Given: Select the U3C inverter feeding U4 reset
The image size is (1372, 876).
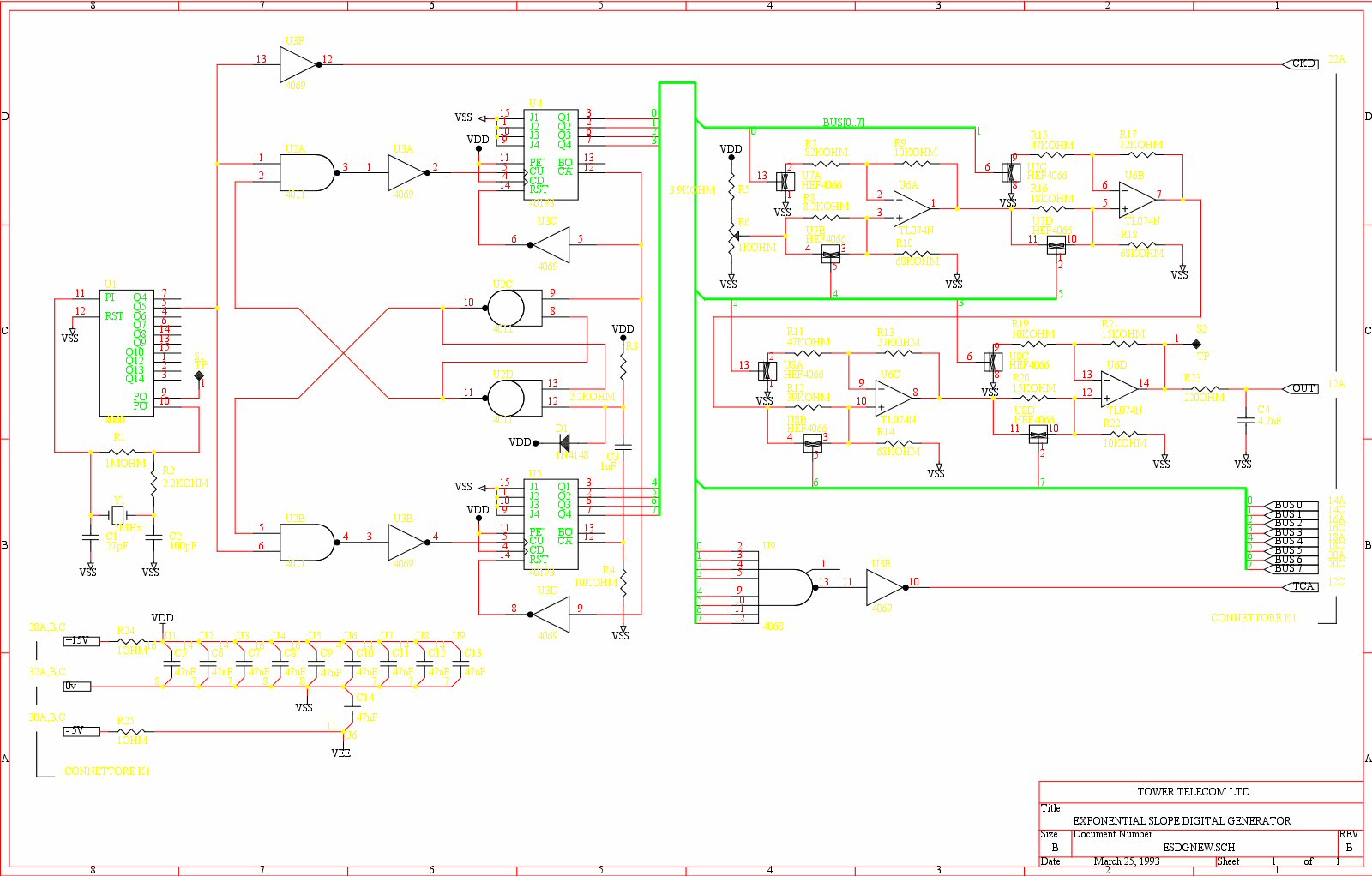Looking at the screenshot, I should click(550, 245).
